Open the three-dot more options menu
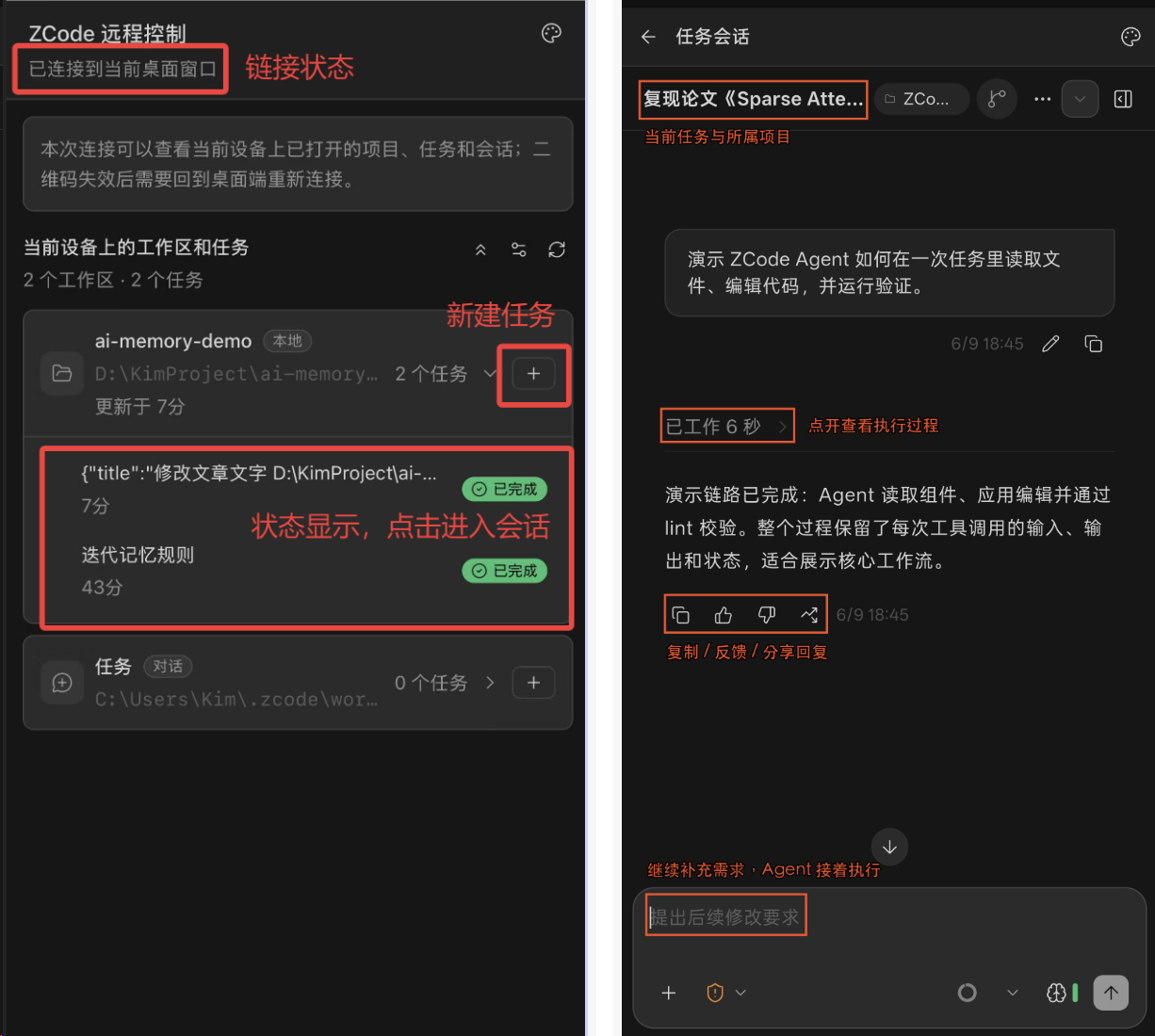 1042,99
